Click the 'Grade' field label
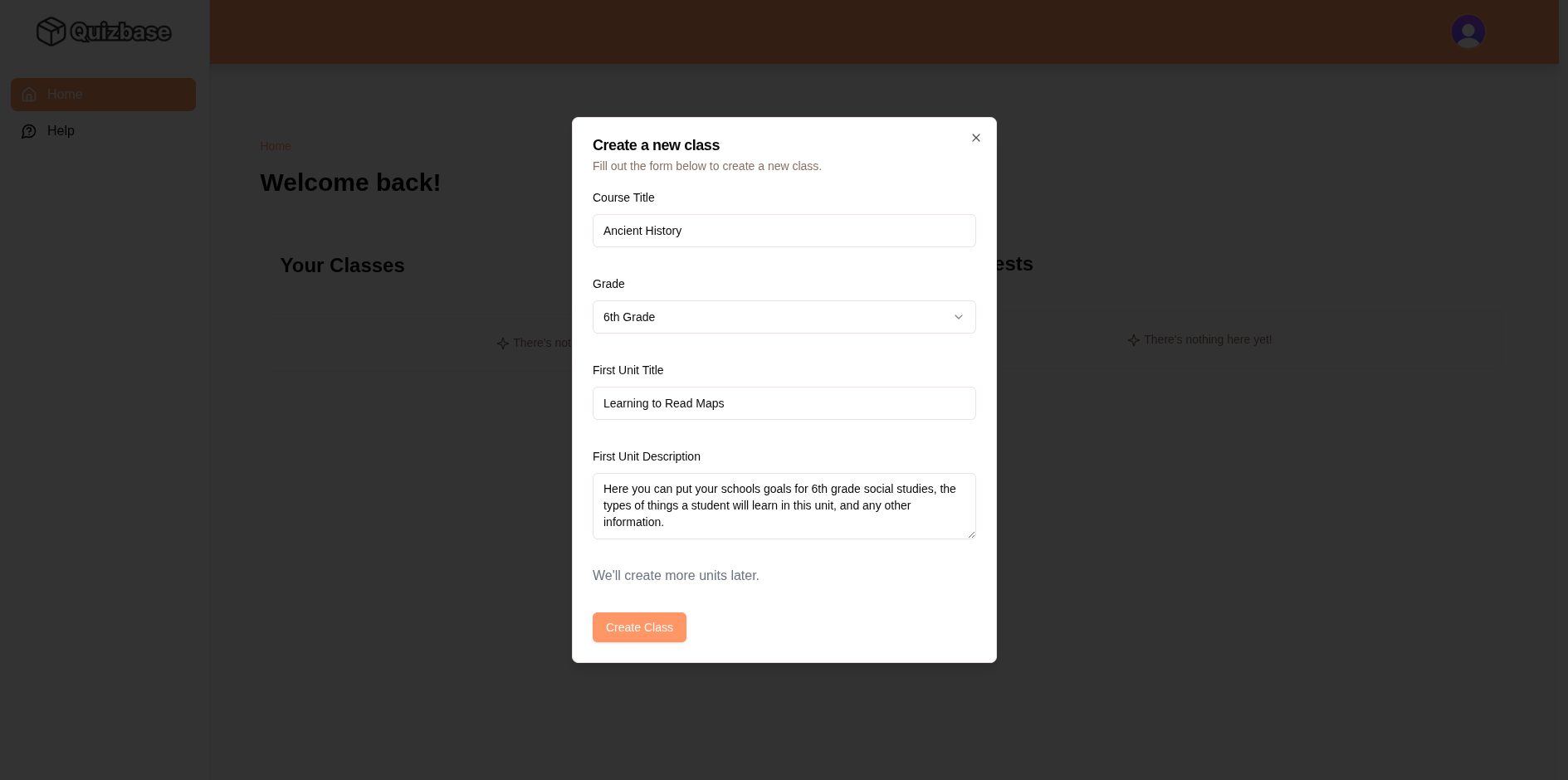Image resolution: width=1568 pixels, height=780 pixels. 608,284
